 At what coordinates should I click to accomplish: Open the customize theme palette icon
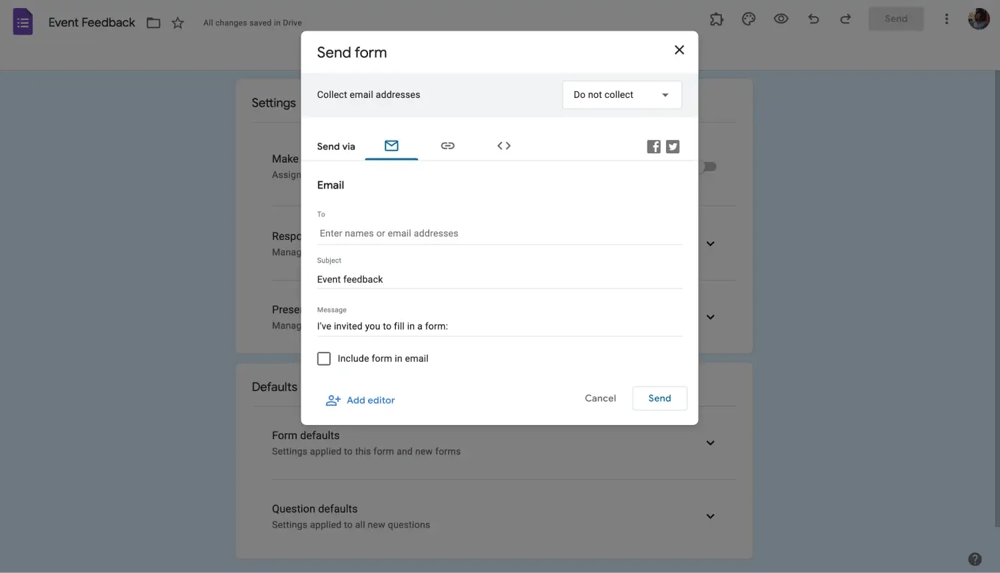[x=748, y=19]
